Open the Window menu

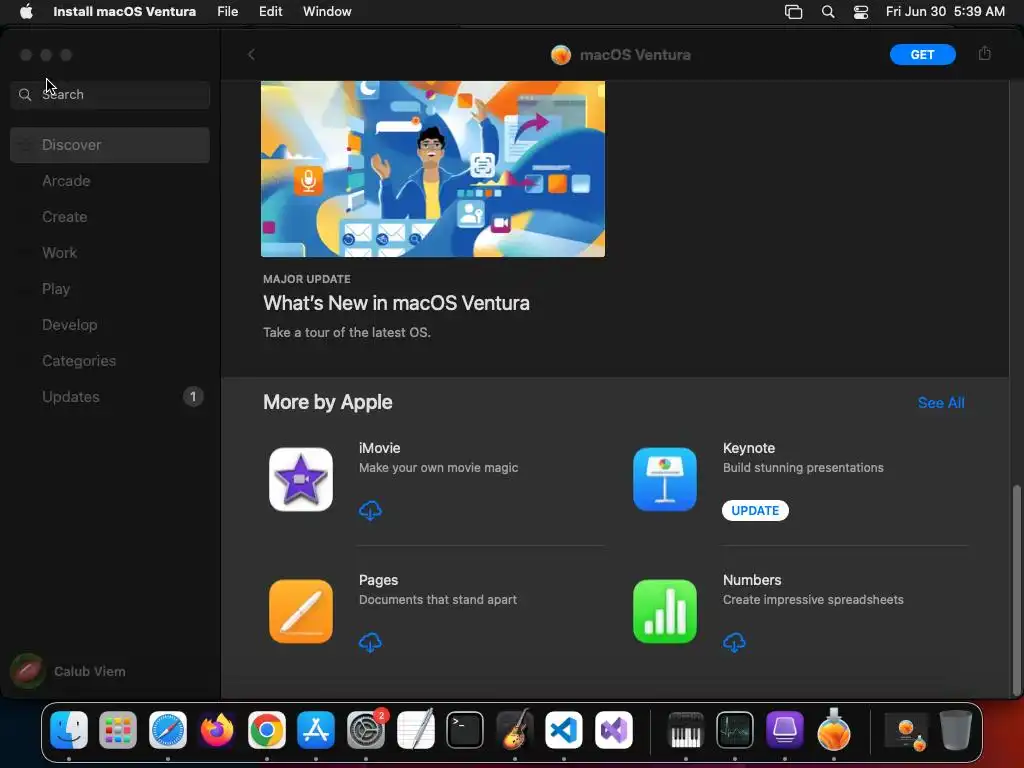click(327, 11)
